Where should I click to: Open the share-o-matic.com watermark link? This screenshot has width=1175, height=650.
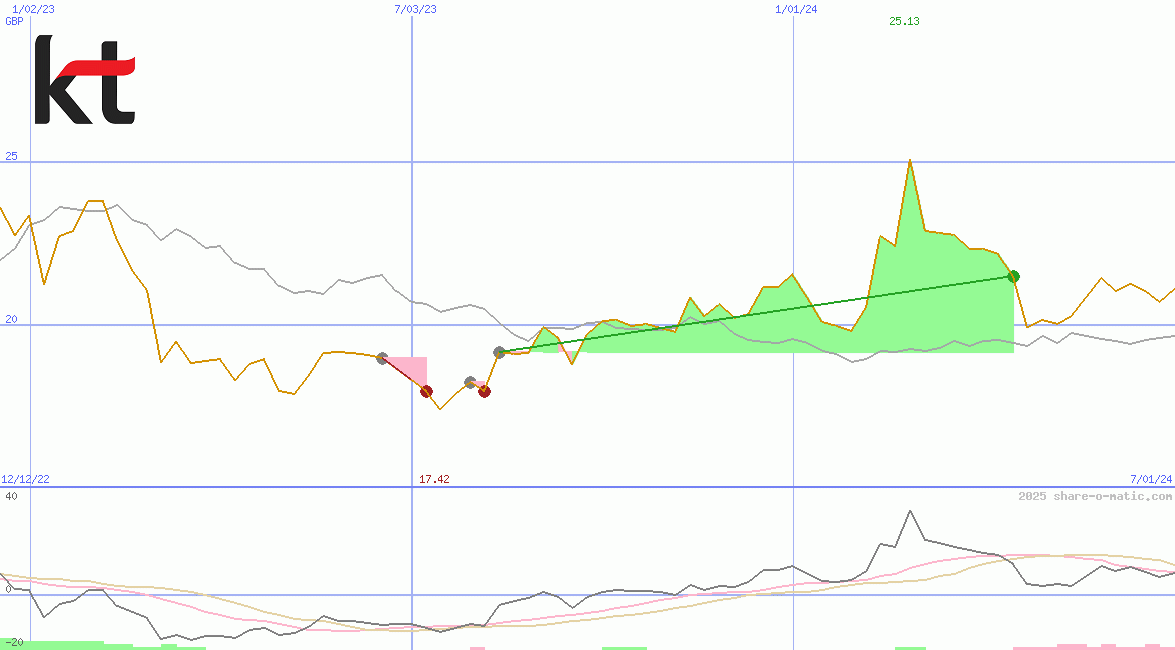(1095, 496)
